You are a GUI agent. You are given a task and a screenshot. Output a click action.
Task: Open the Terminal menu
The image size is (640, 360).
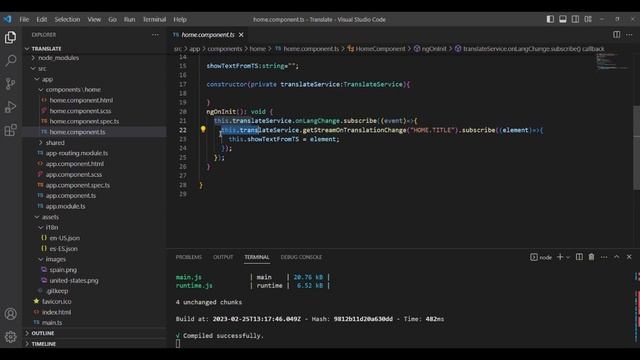154,19
